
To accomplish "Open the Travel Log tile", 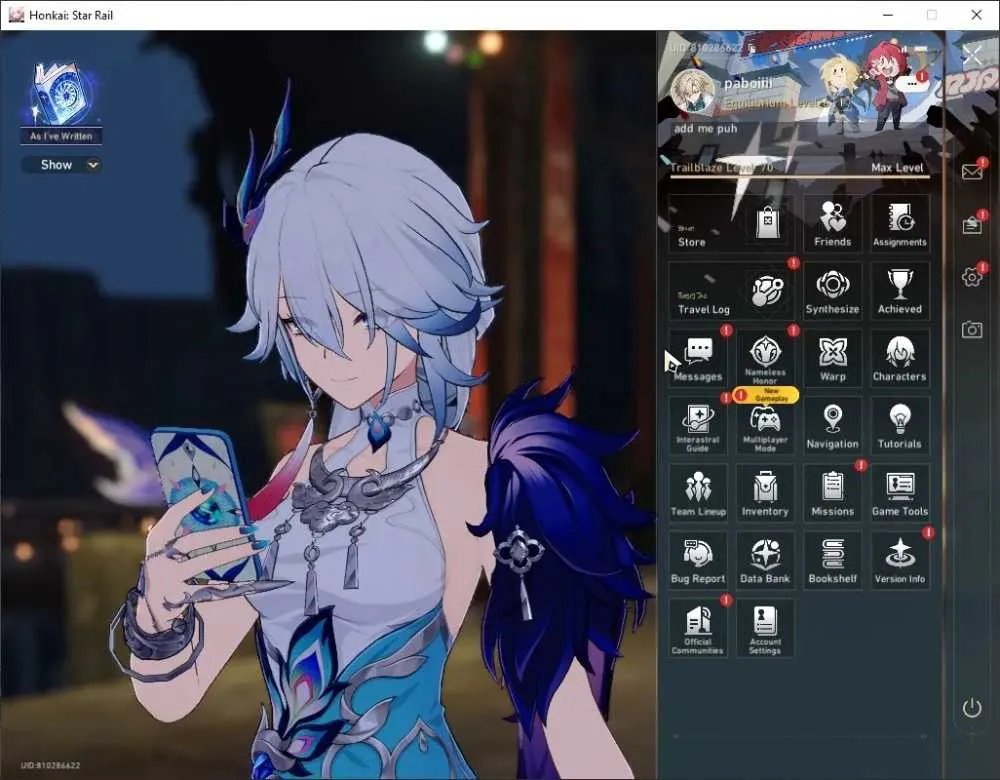I will (731, 291).
